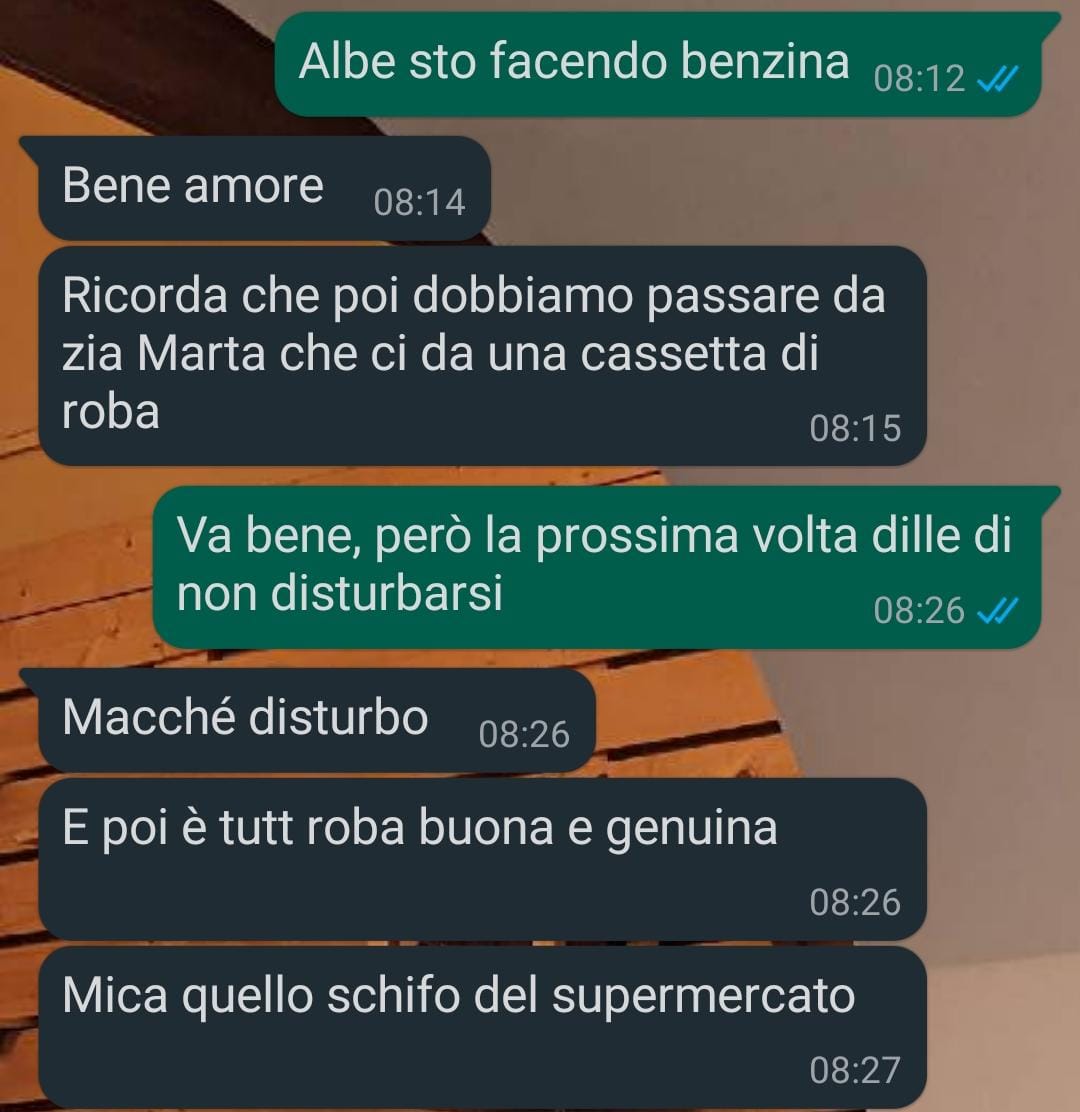Click the 08:15 timestamp
Image resolution: width=1080 pixels, height=1112 pixels.
point(855,428)
